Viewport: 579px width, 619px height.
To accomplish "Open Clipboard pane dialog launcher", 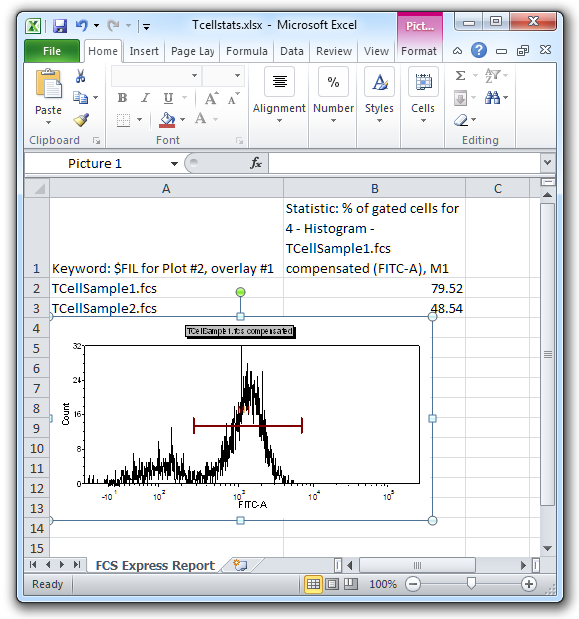I will [x=96, y=140].
